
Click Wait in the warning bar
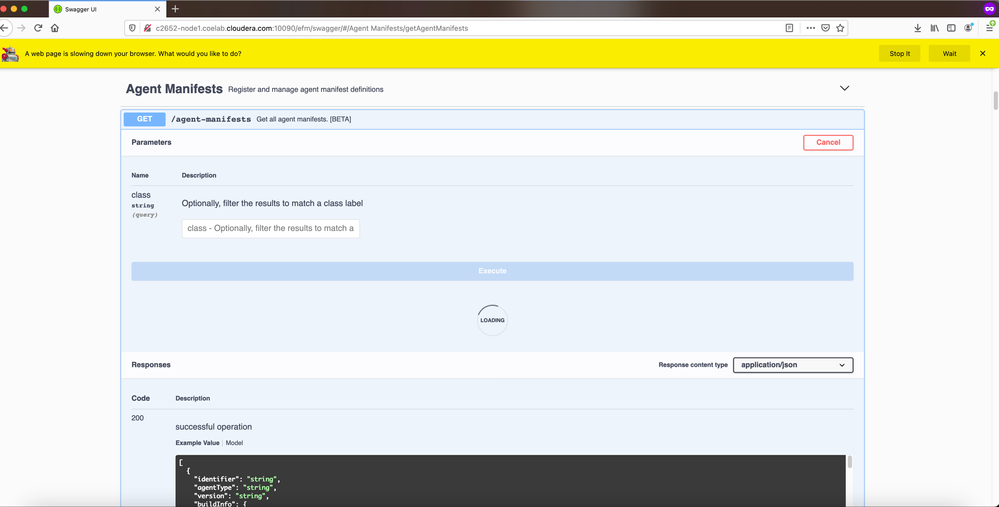point(949,54)
